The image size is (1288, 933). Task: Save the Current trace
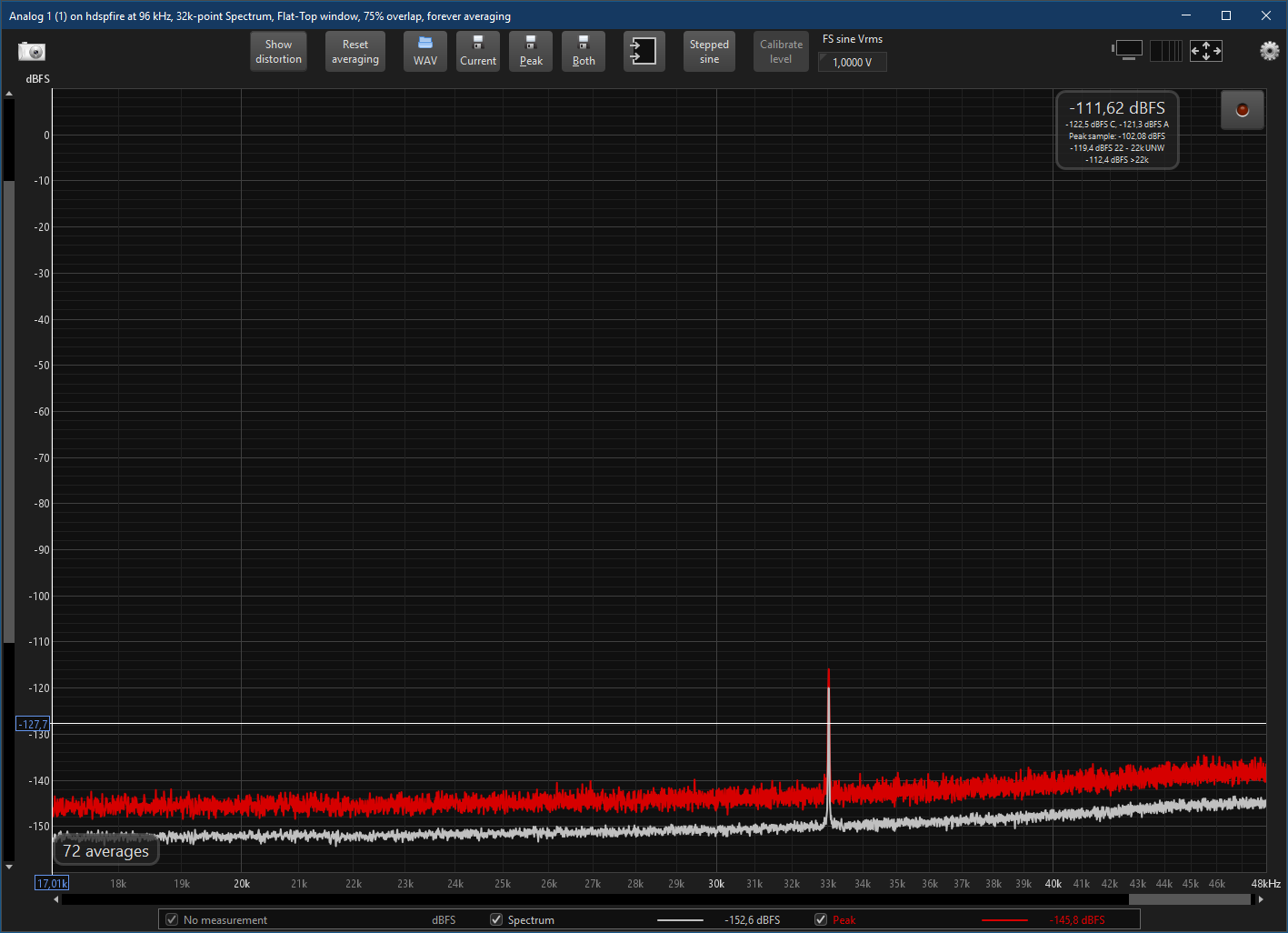pyautogui.click(x=478, y=52)
